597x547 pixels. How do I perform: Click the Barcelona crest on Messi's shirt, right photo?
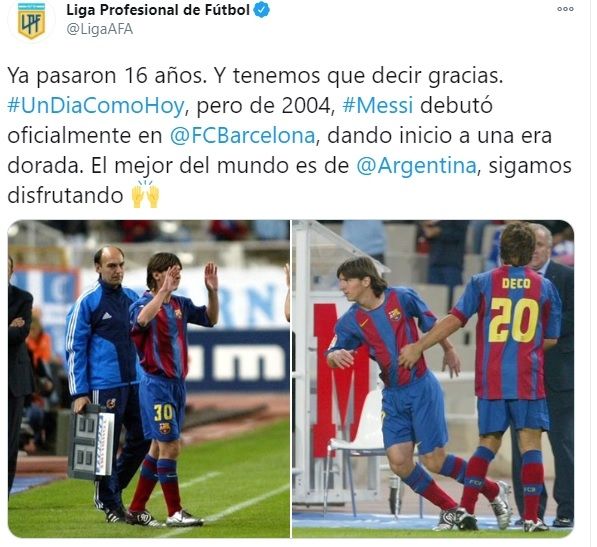(394, 314)
